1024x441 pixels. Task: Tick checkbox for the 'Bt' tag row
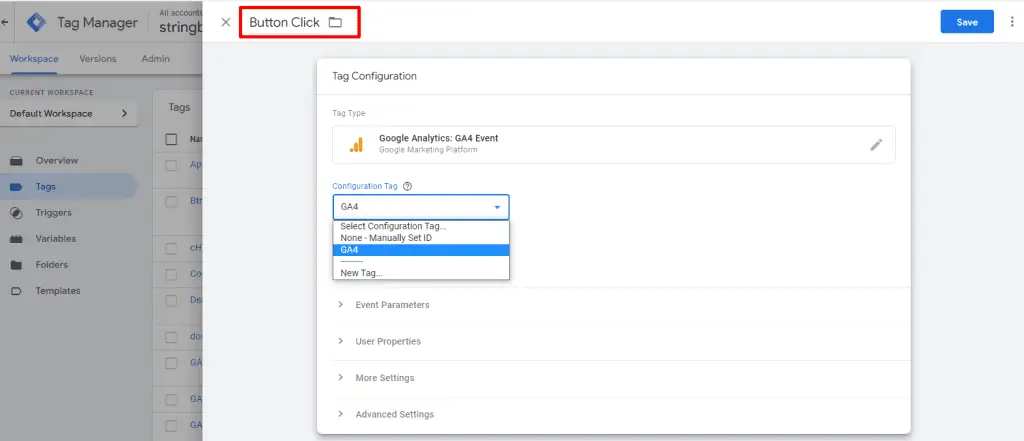coord(171,202)
